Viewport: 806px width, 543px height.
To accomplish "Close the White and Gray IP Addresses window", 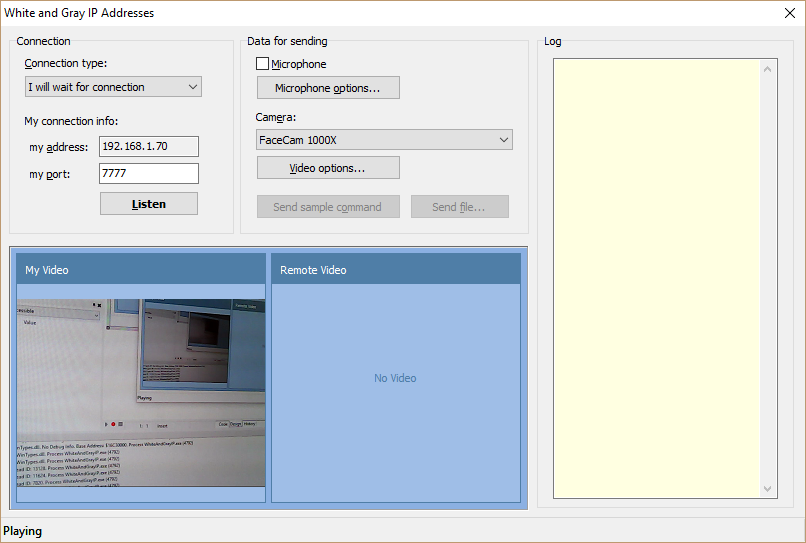I will pos(789,13).
